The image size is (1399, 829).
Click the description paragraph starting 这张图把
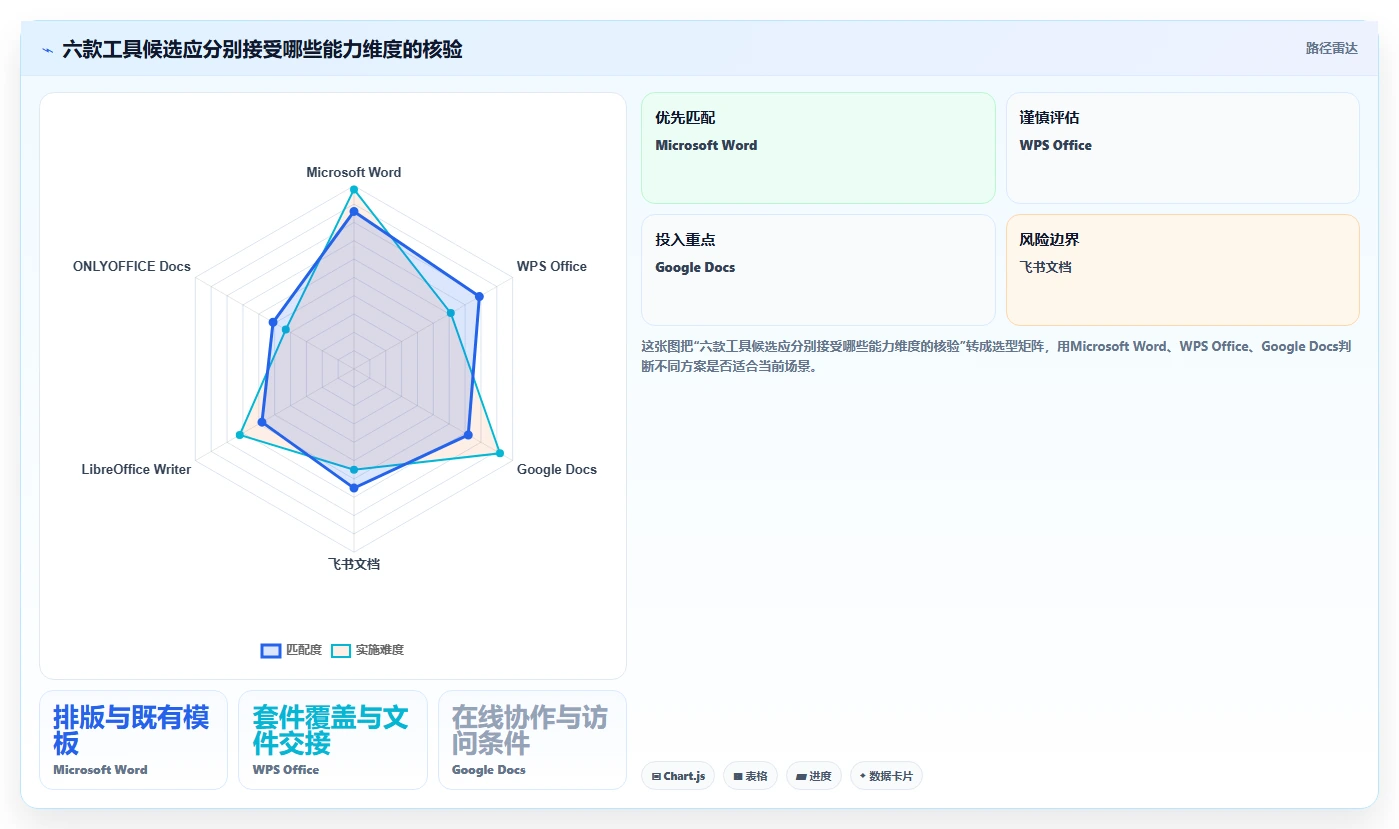pyautogui.click(x=996, y=356)
